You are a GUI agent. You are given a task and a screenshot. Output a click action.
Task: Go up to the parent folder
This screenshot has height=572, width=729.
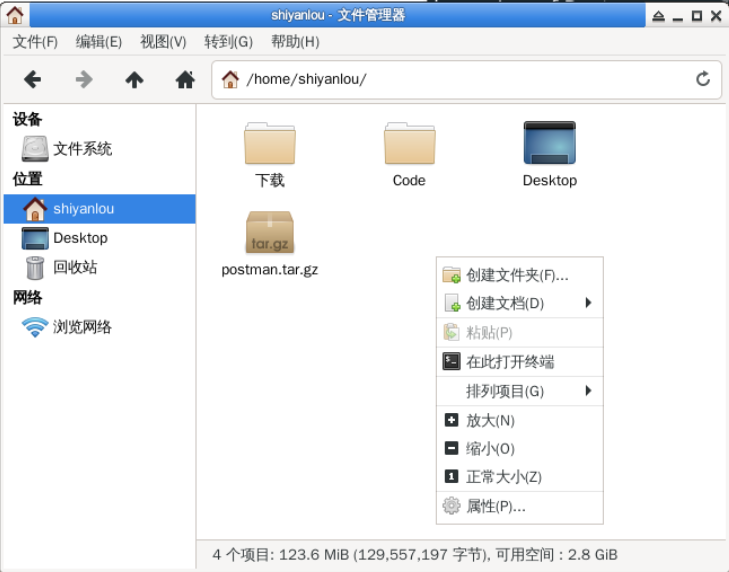click(x=134, y=80)
